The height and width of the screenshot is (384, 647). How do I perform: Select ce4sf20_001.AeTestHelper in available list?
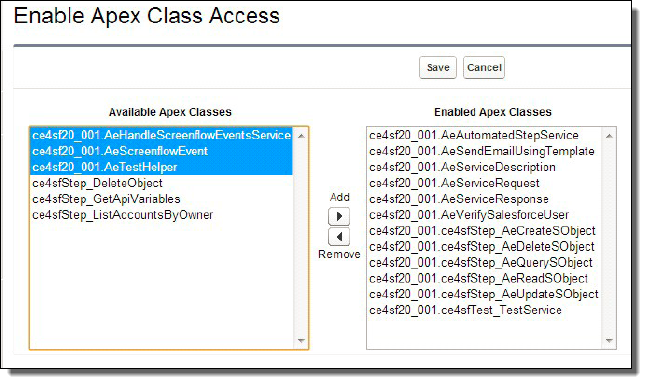click(x=161, y=167)
